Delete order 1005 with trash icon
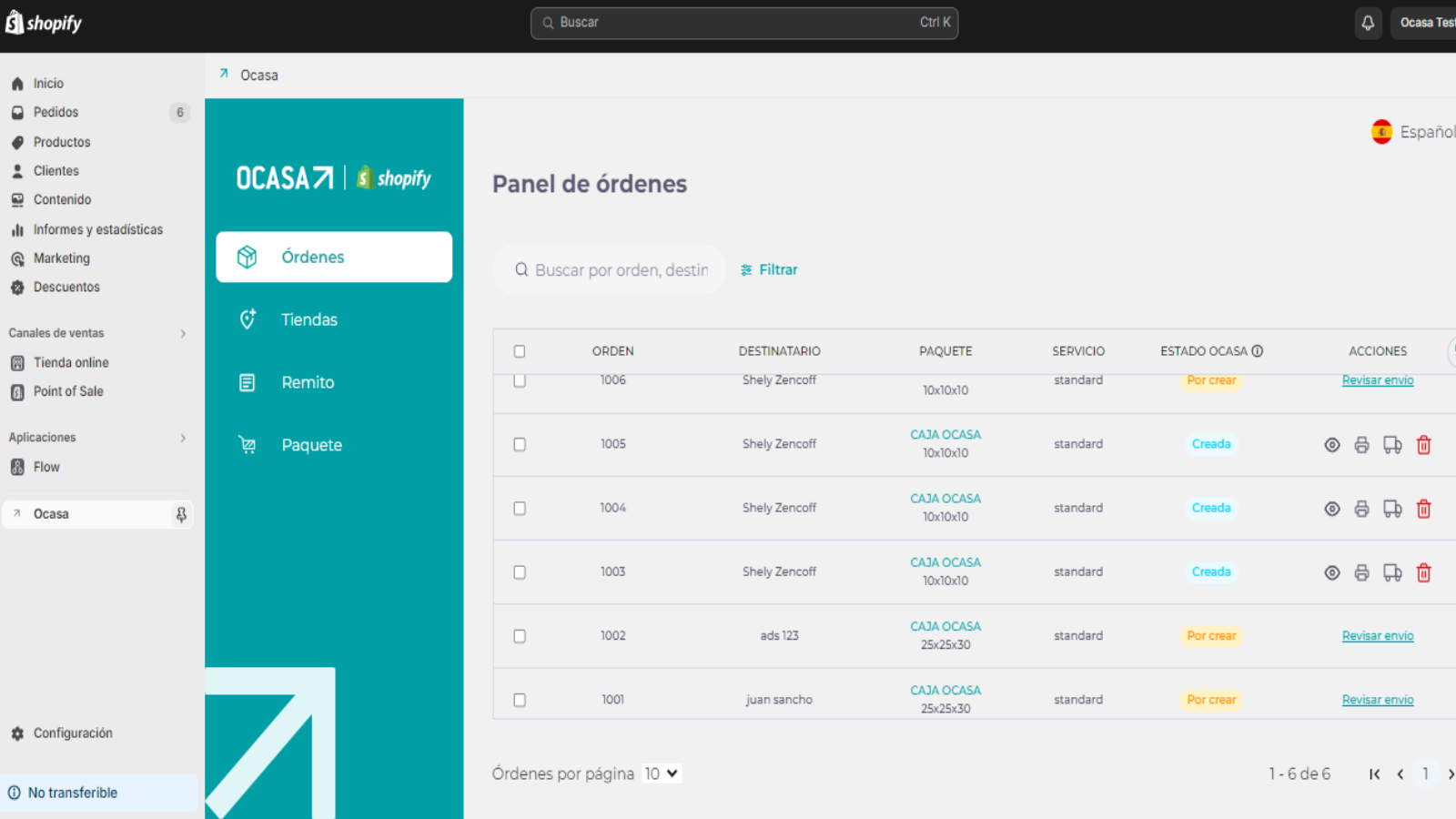The height and width of the screenshot is (819, 1456). [1424, 445]
